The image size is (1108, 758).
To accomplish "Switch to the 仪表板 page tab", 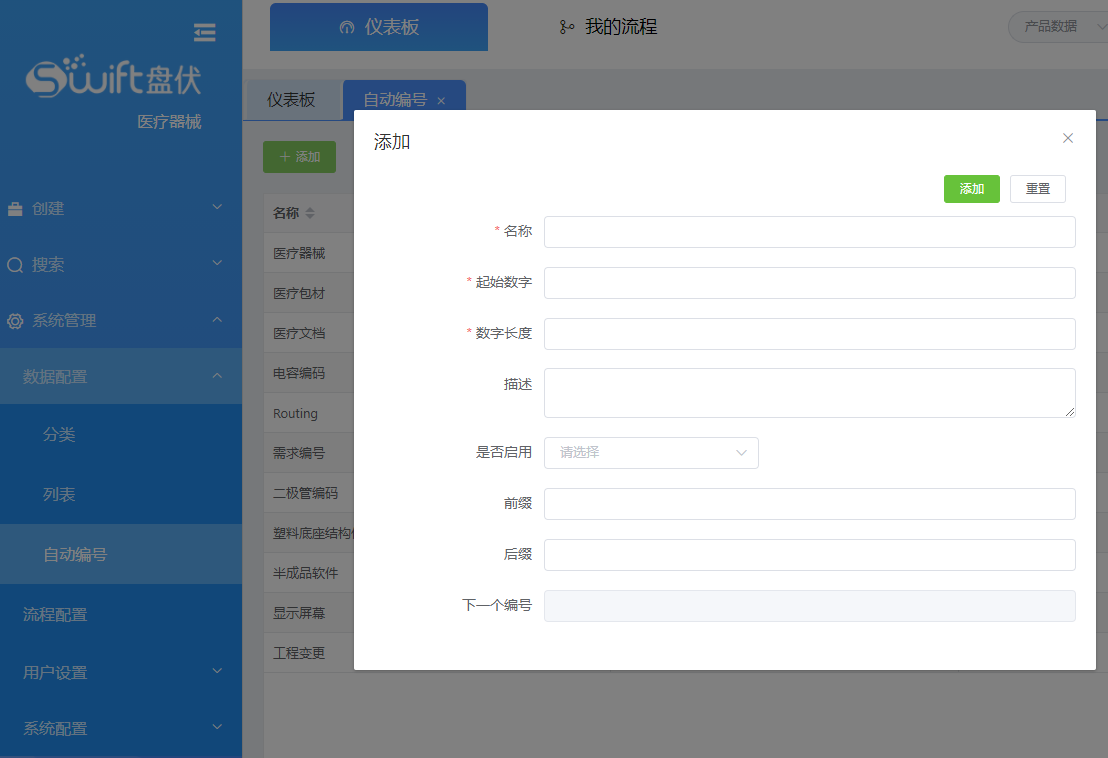I will pyautogui.click(x=291, y=100).
